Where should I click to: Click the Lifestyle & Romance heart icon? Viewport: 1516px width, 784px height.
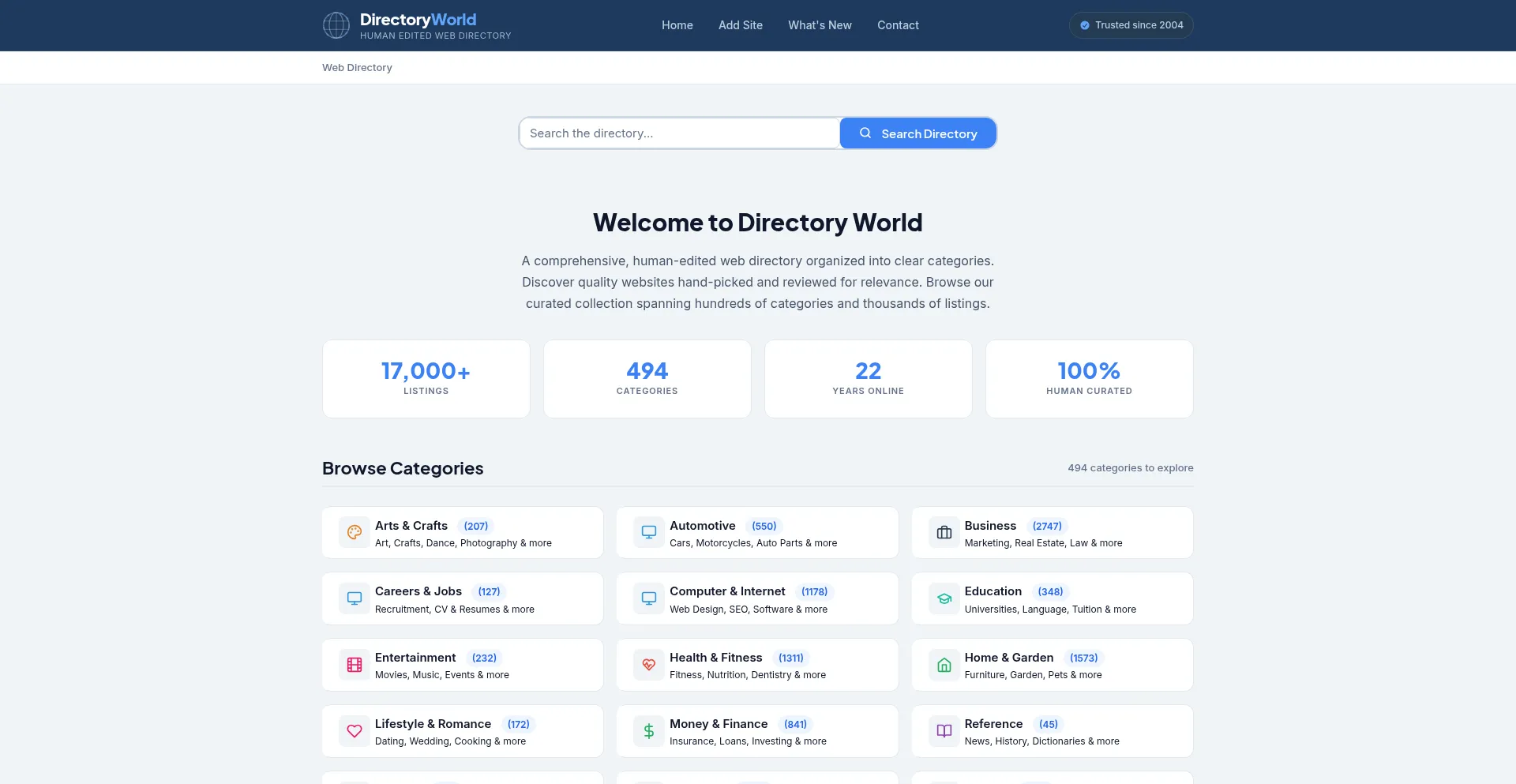tap(355, 731)
